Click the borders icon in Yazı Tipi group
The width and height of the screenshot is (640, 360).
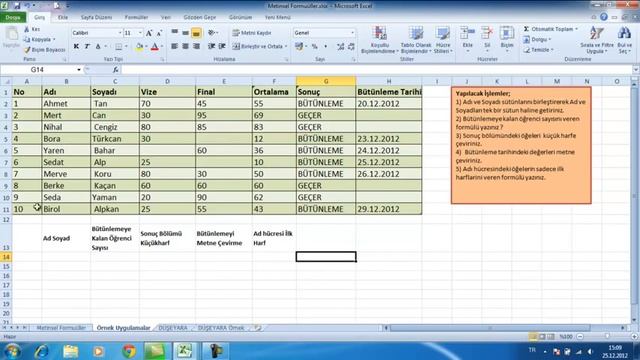(118, 47)
